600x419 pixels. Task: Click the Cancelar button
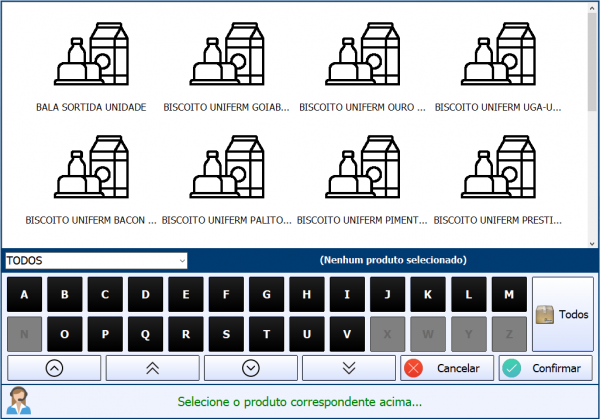446,368
